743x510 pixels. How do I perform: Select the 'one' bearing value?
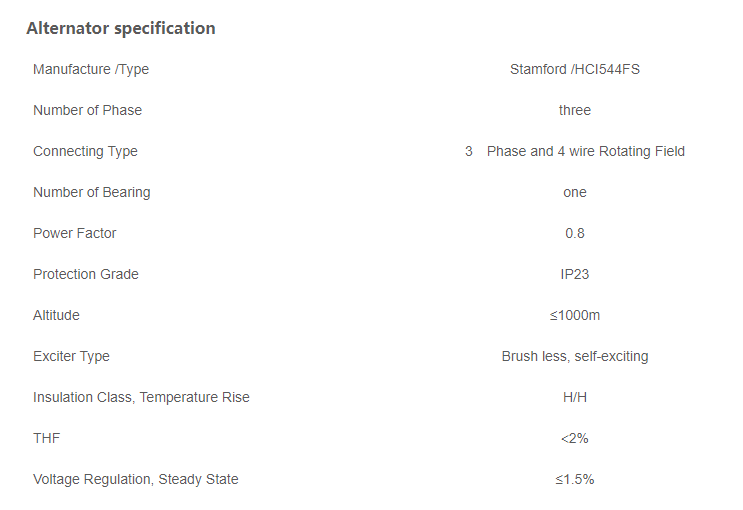point(574,192)
